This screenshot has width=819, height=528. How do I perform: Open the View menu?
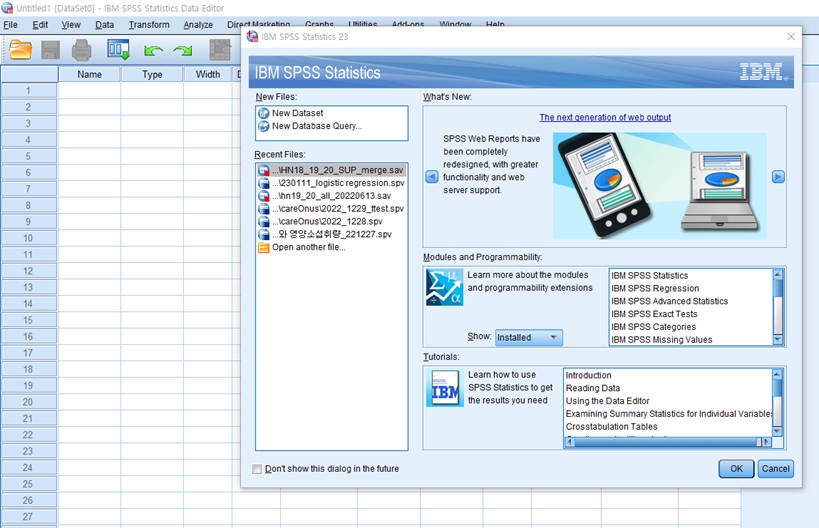point(71,25)
